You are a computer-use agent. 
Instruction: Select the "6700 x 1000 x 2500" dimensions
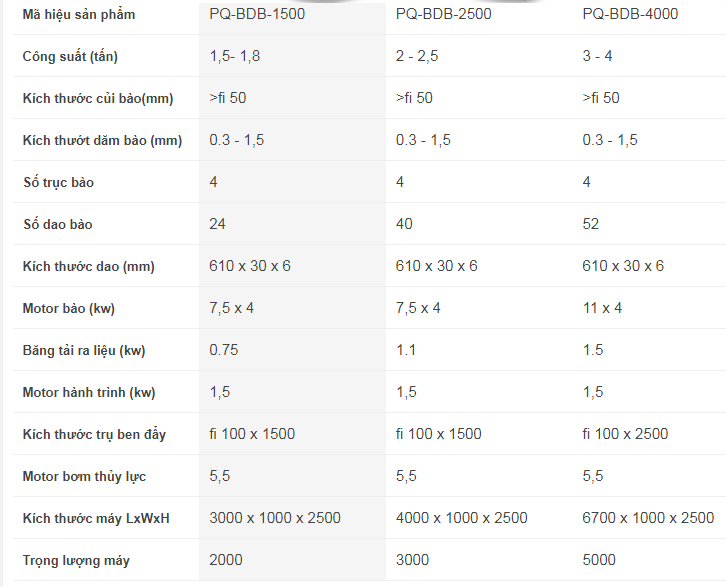(648, 518)
